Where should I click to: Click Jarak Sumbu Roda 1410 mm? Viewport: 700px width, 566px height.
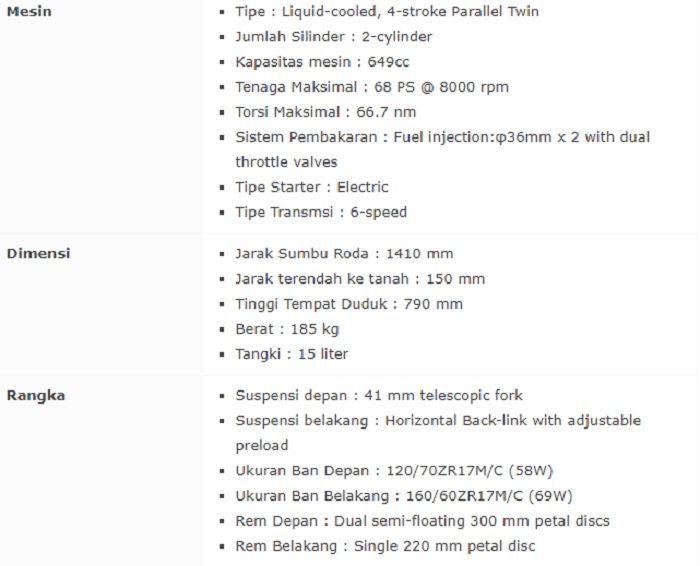344,254
